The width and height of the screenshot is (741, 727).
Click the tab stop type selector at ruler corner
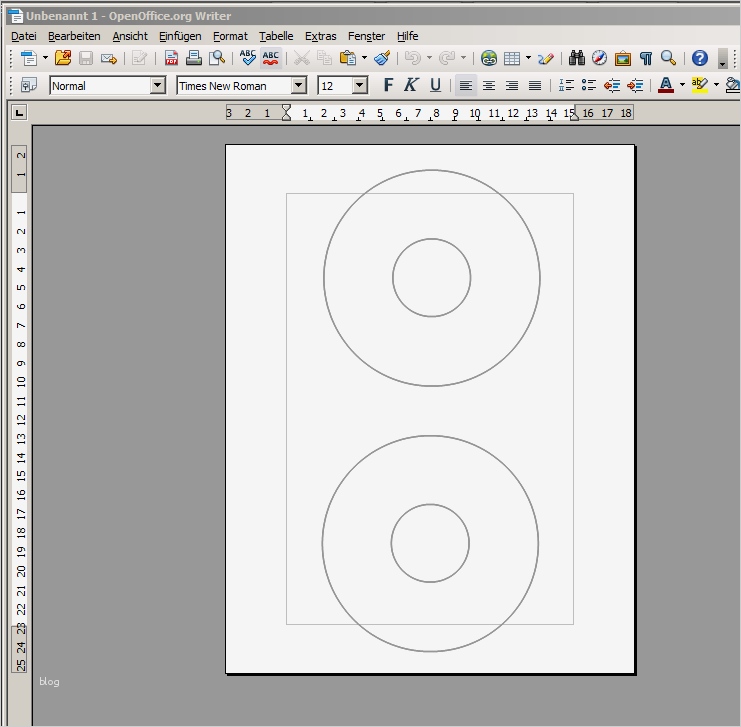(19, 113)
